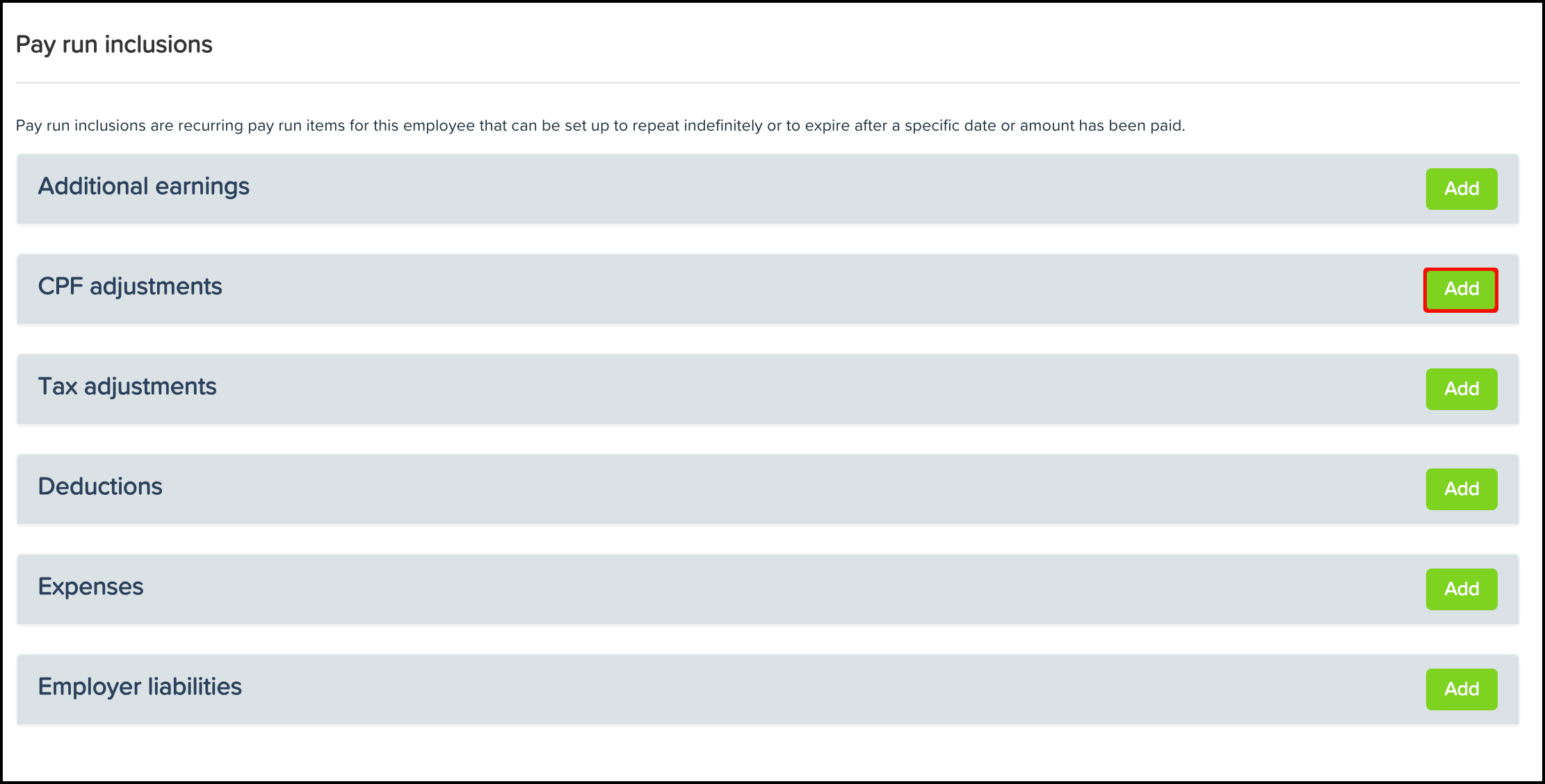Select the Additional earnings section heading
Screen dimensions: 1545x784
(x=143, y=187)
